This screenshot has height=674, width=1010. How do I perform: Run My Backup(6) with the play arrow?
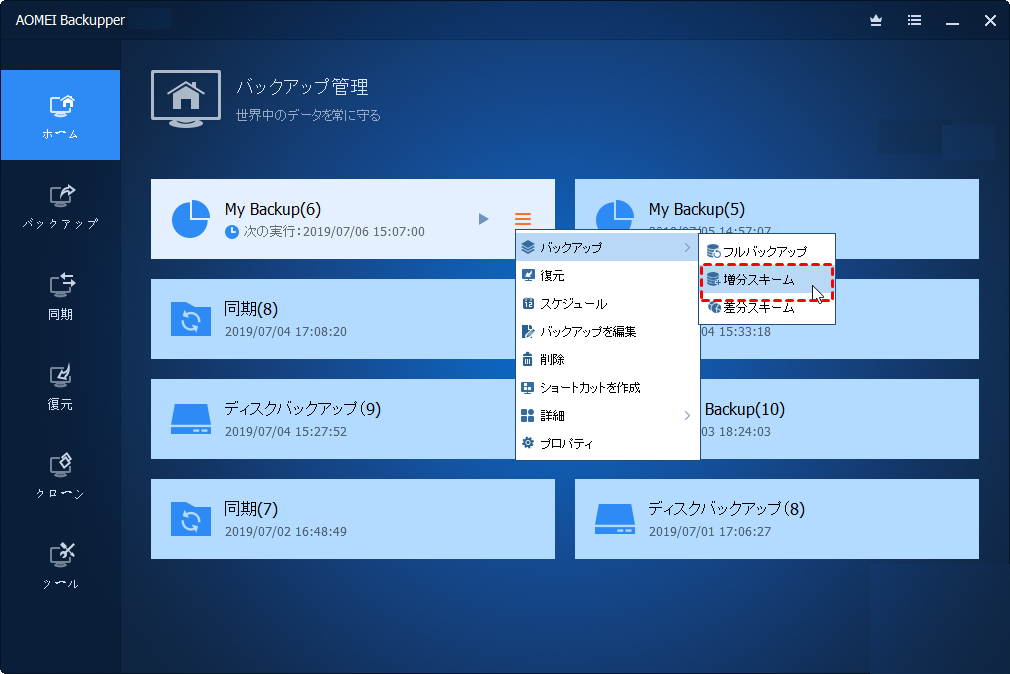483,219
